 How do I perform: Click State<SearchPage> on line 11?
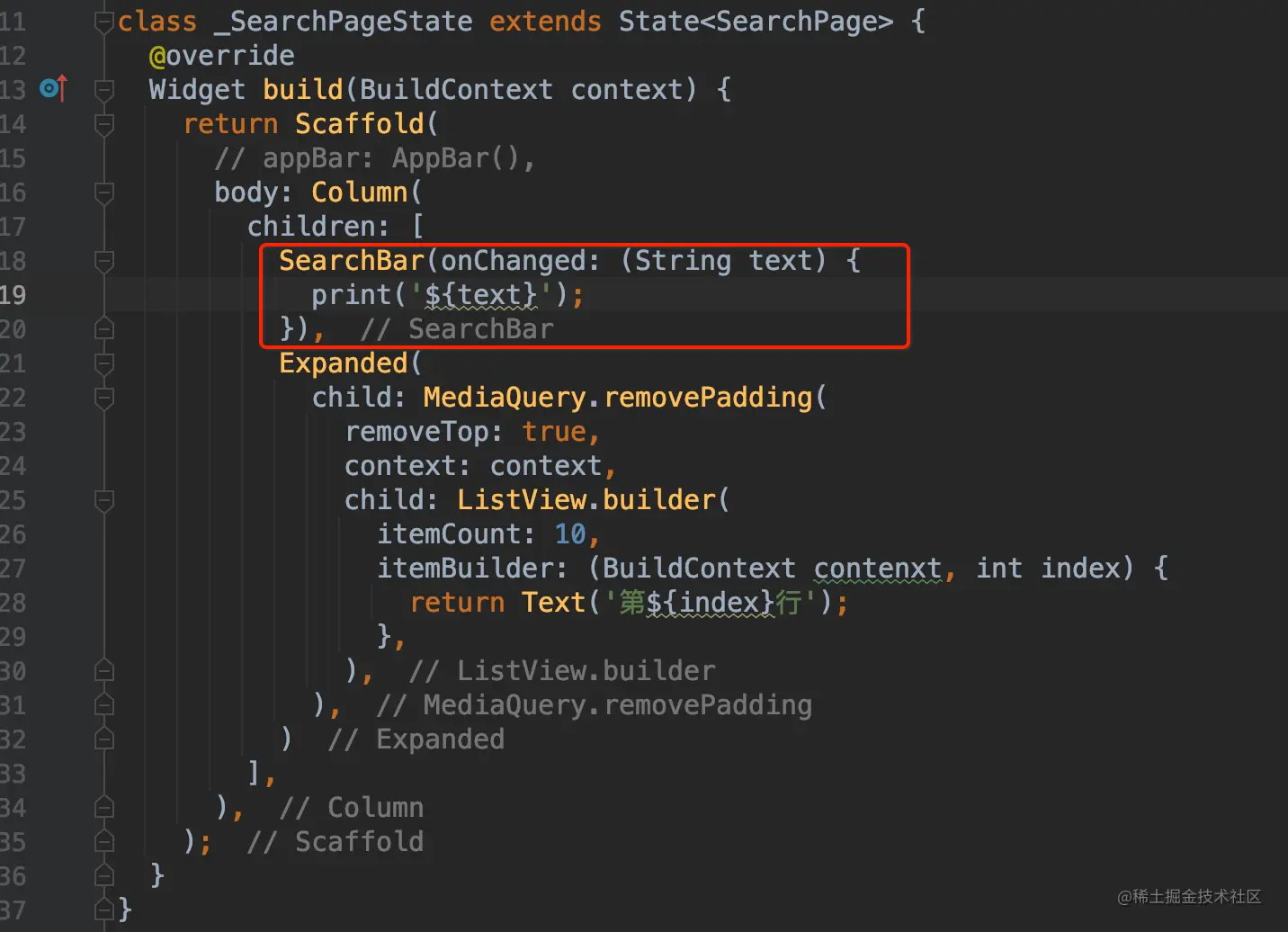pos(756,22)
